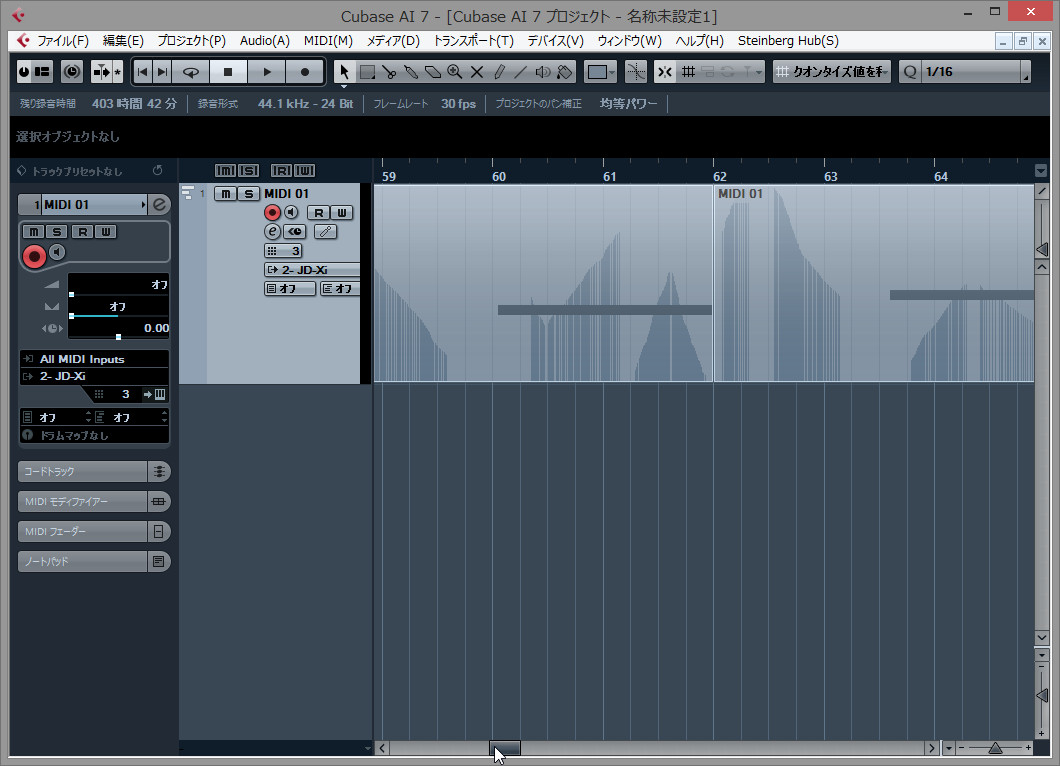This screenshot has height=766, width=1060.
Task: Open the window layout setup button
Action: (x=43, y=72)
